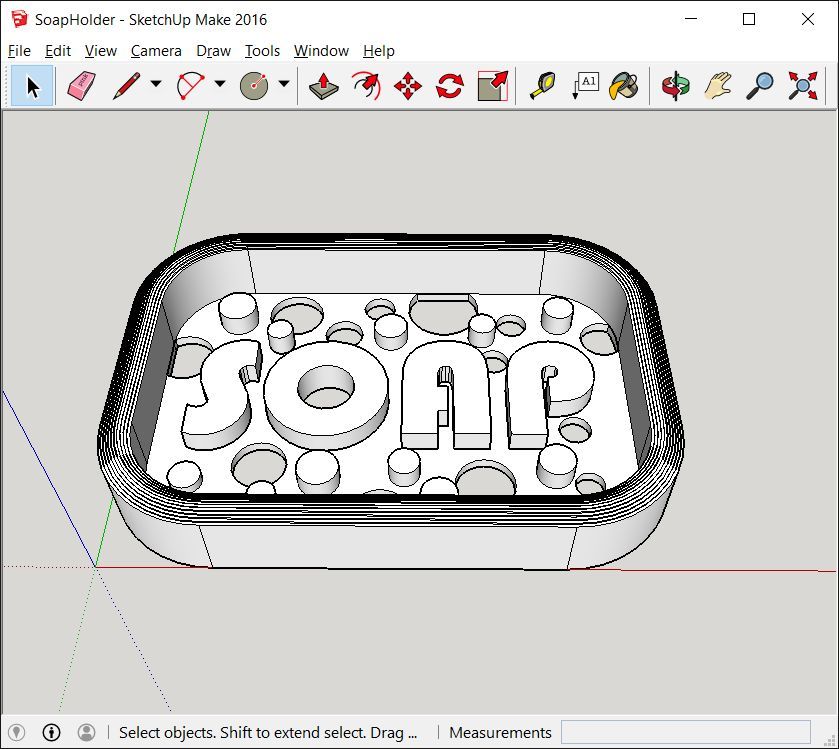Choose the Offset tool

(366, 86)
